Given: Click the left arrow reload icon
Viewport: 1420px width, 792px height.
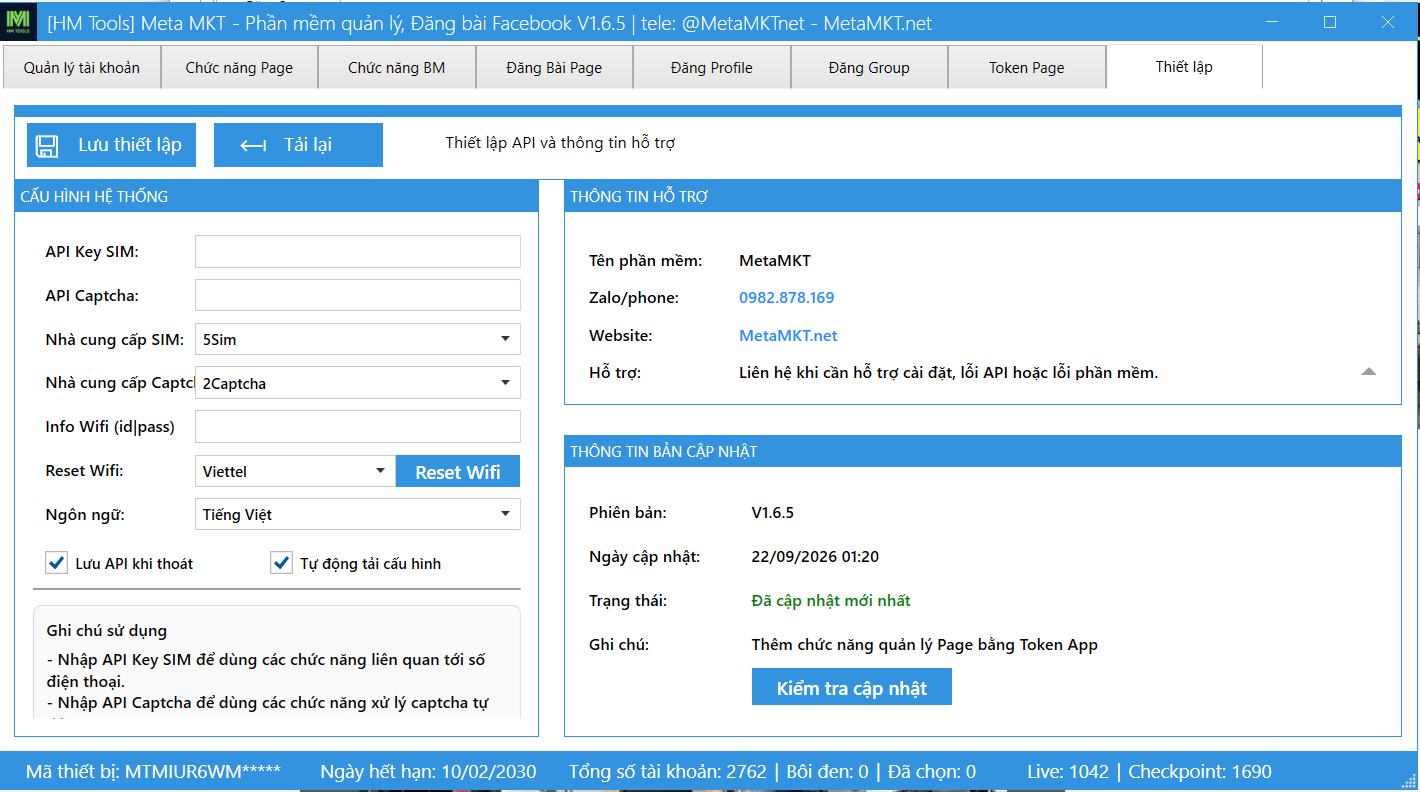Looking at the screenshot, I should (x=253, y=146).
